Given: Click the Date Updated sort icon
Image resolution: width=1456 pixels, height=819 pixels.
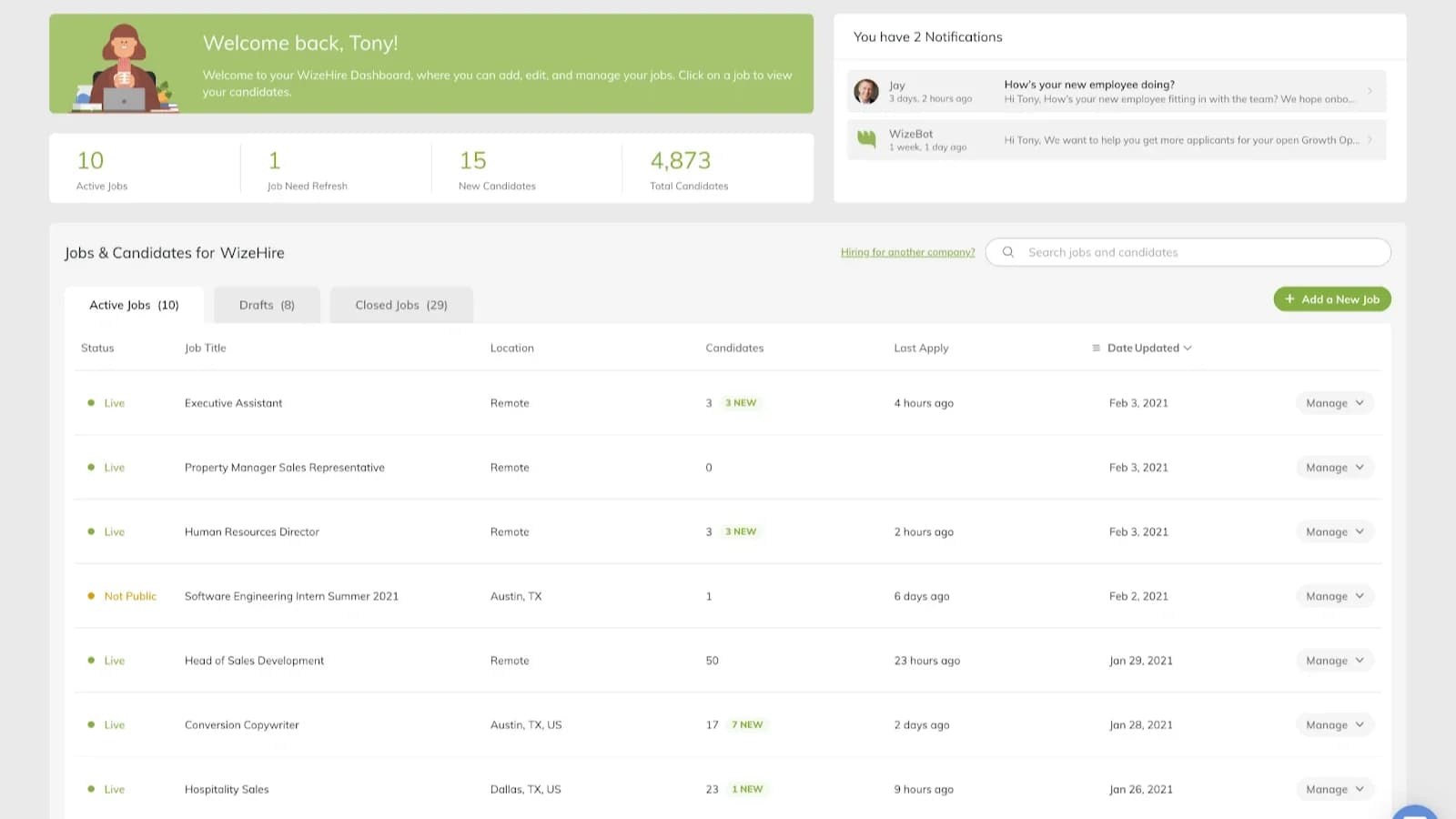Looking at the screenshot, I should [x=1096, y=348].
